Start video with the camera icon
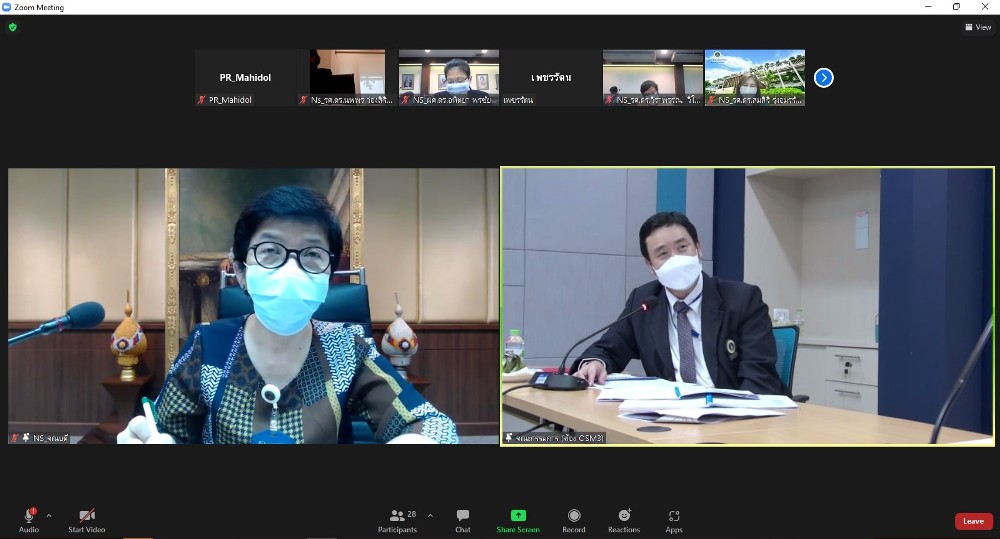 click(x=86, y=515)
